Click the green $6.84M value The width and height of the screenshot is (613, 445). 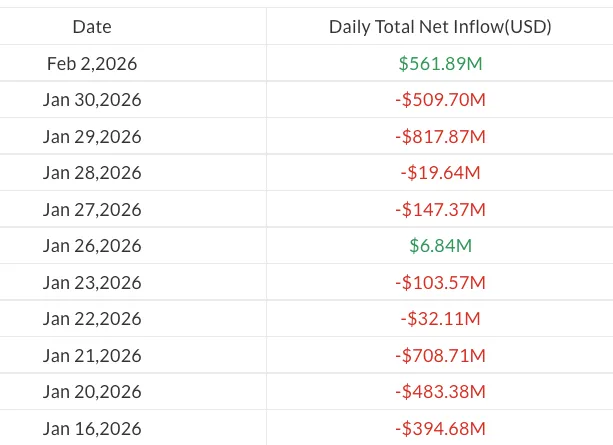[440, 246]
